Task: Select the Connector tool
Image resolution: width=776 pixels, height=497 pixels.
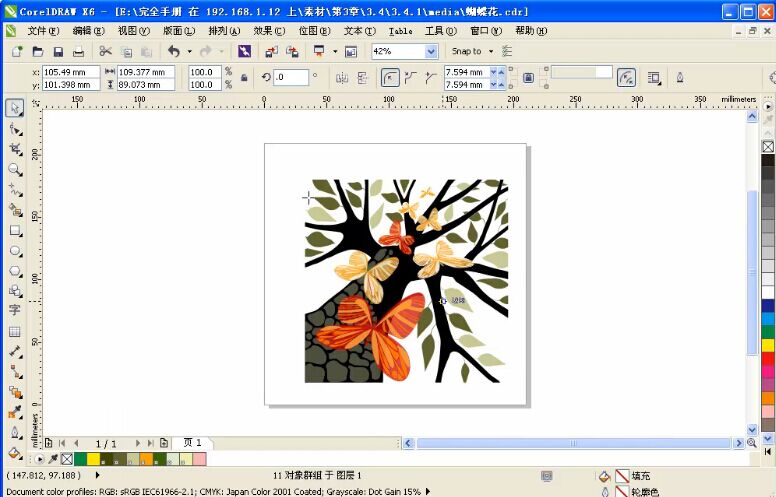Action: click(x=15, y=372)
